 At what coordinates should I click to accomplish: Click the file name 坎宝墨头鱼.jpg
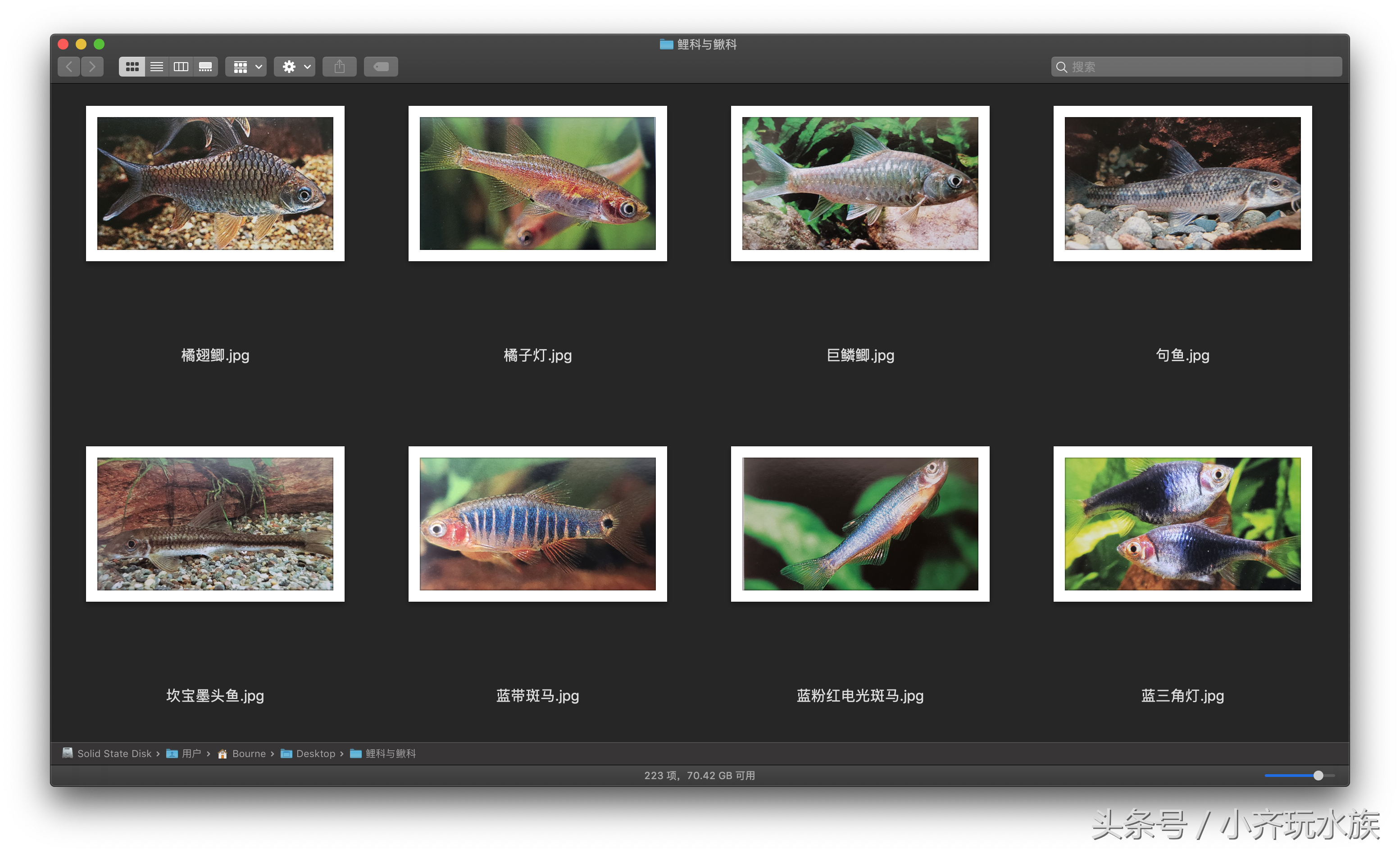tap(215, 696)
